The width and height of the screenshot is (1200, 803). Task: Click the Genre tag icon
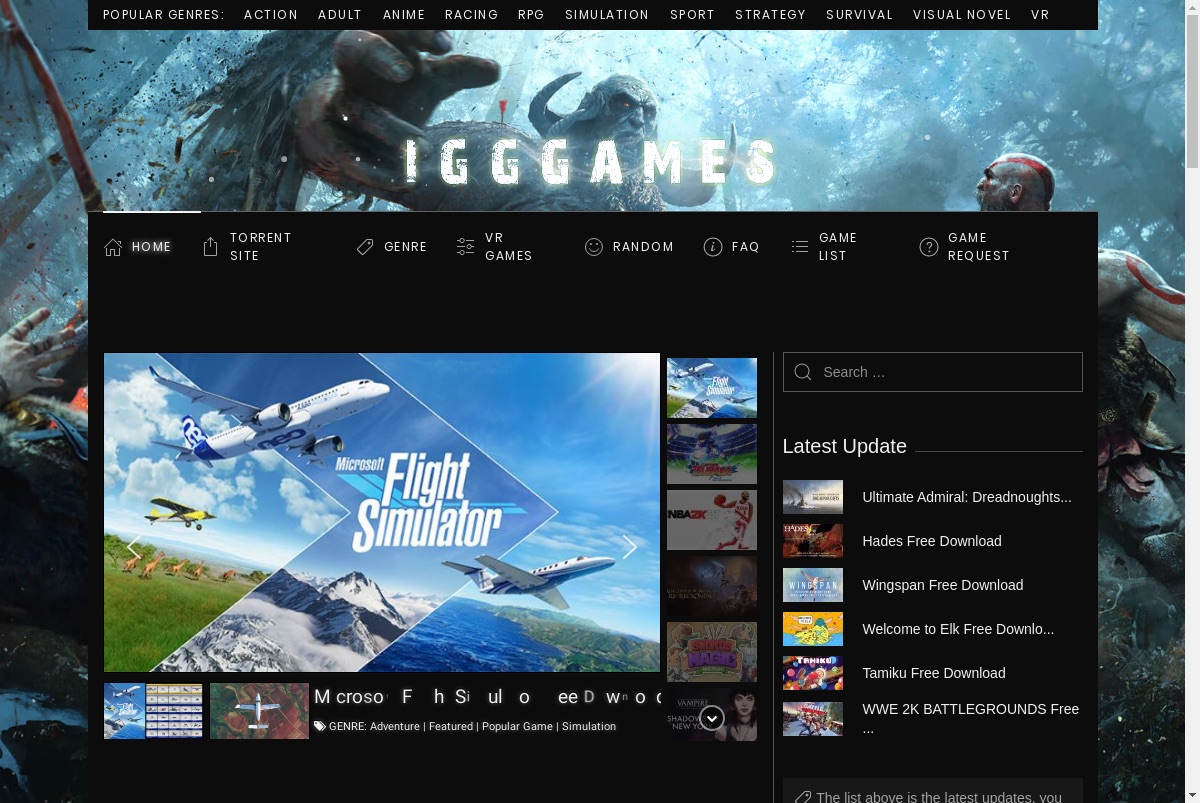[x=365, y=247]
